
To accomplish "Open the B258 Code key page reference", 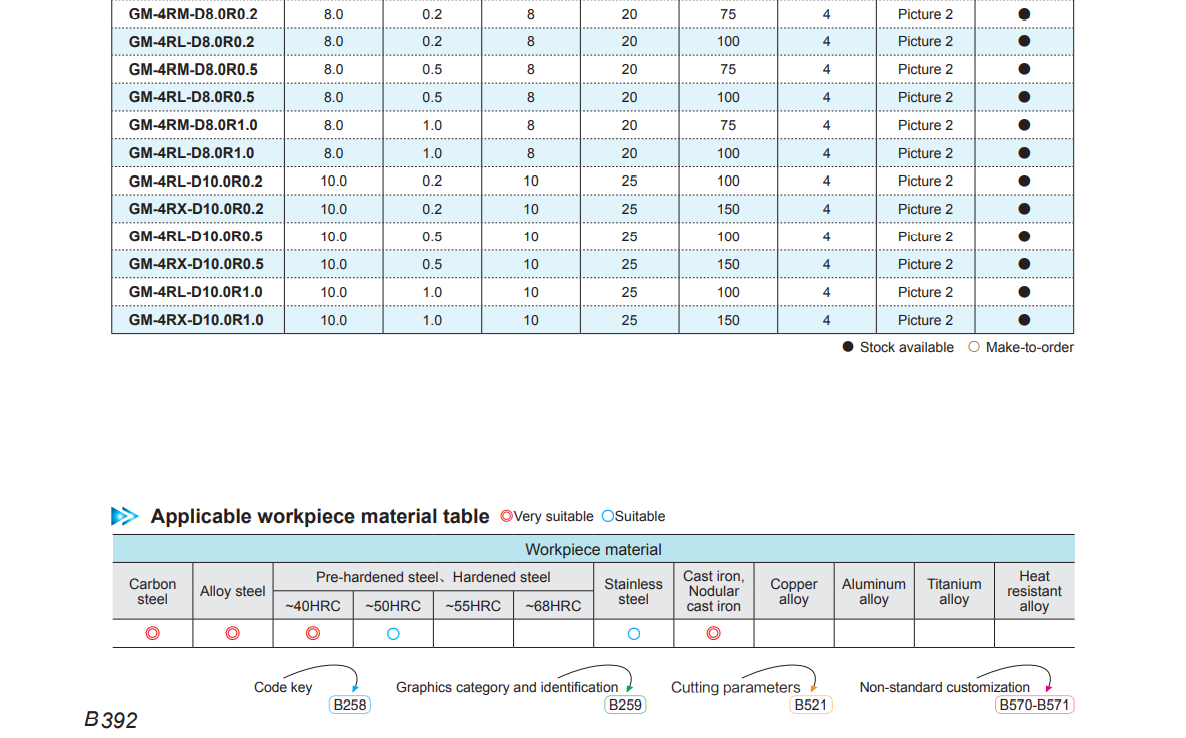I will point(350,705).
